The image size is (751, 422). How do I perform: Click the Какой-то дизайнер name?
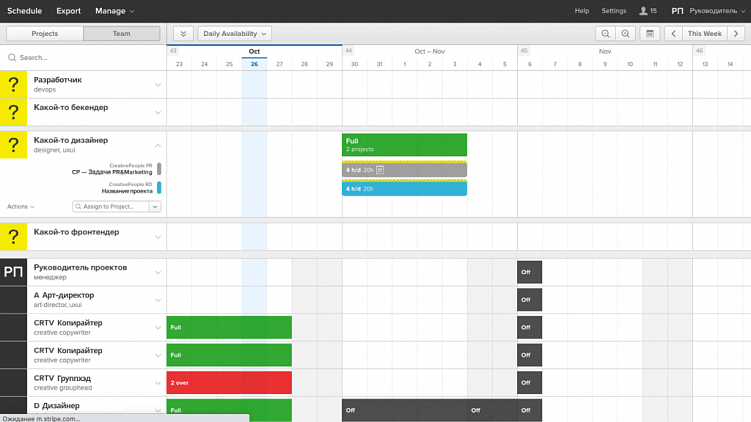click(x=71, y=140)
